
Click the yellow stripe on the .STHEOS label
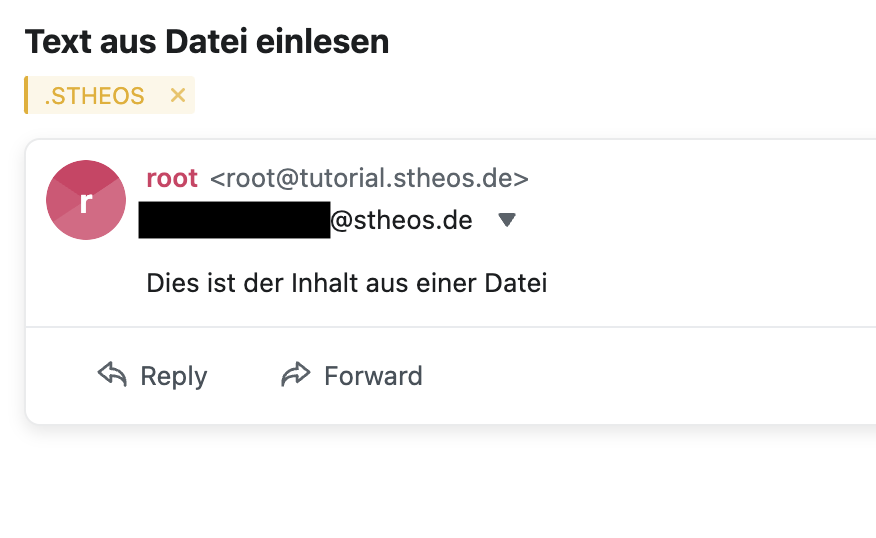tap(26, 95)
